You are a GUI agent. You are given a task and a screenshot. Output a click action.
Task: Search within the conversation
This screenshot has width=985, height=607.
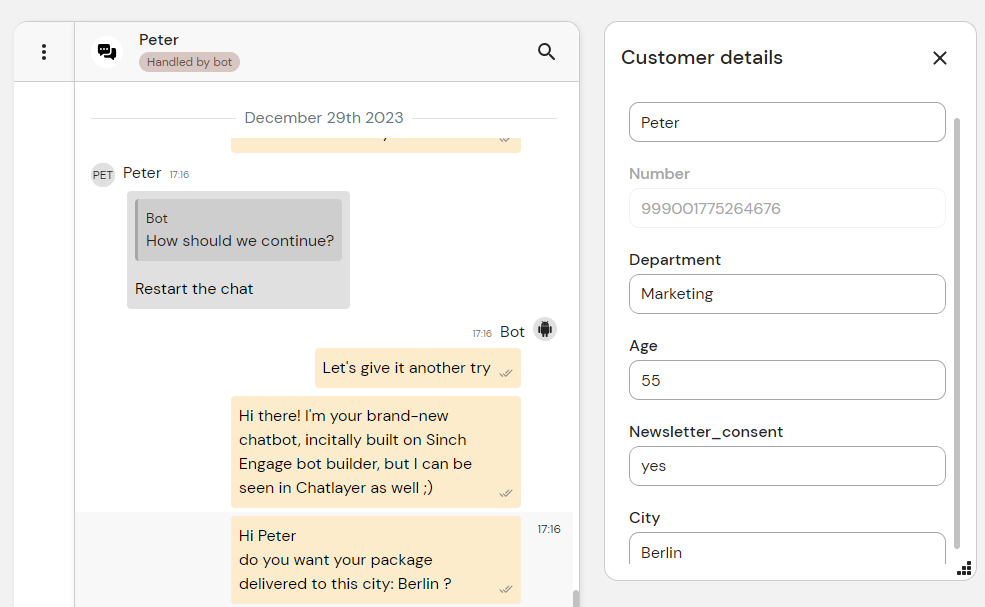[546, 52]
